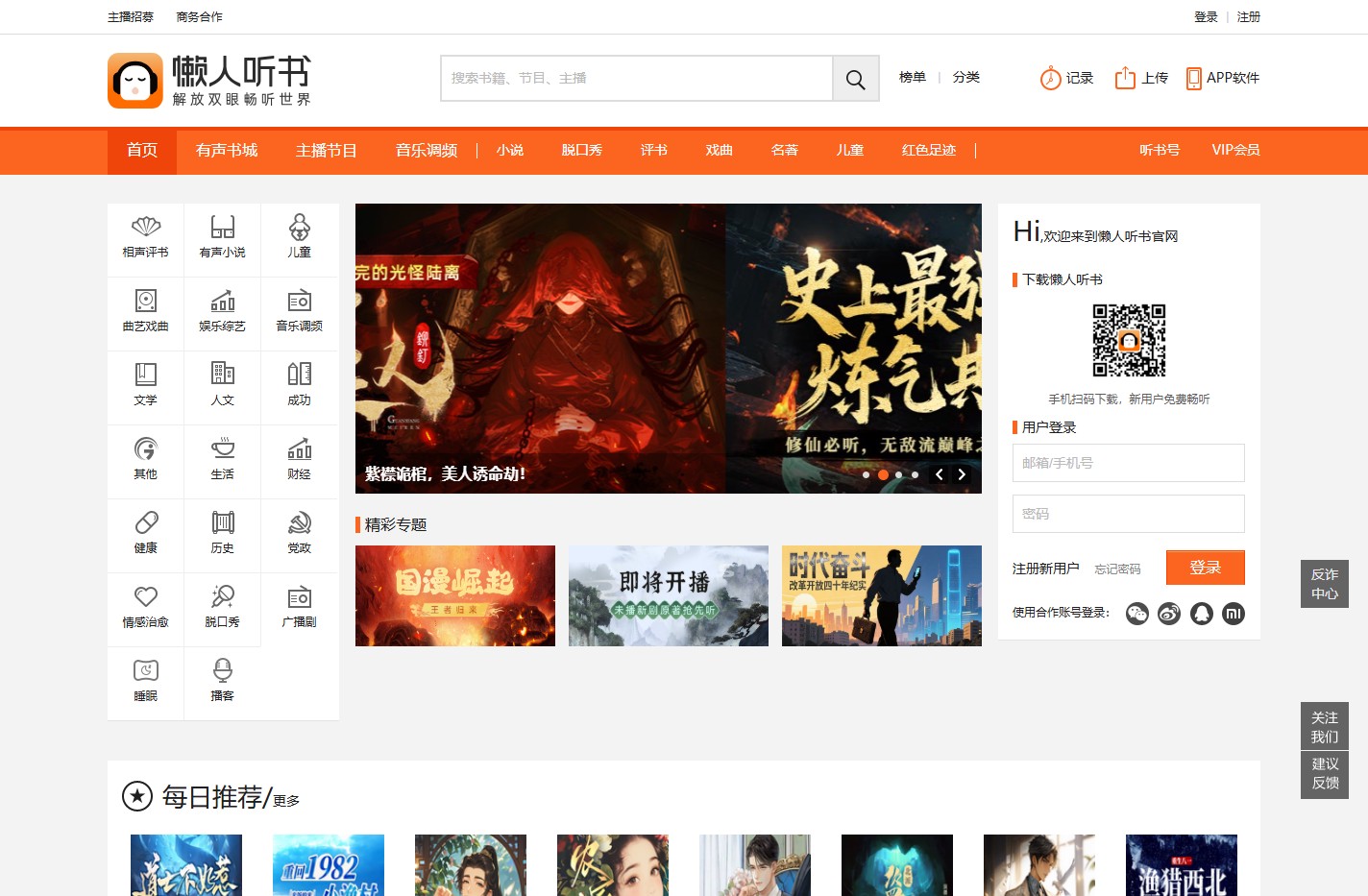Click the search magnifier button
This screenshot has width=1368, height=896.
click(856, 79)
